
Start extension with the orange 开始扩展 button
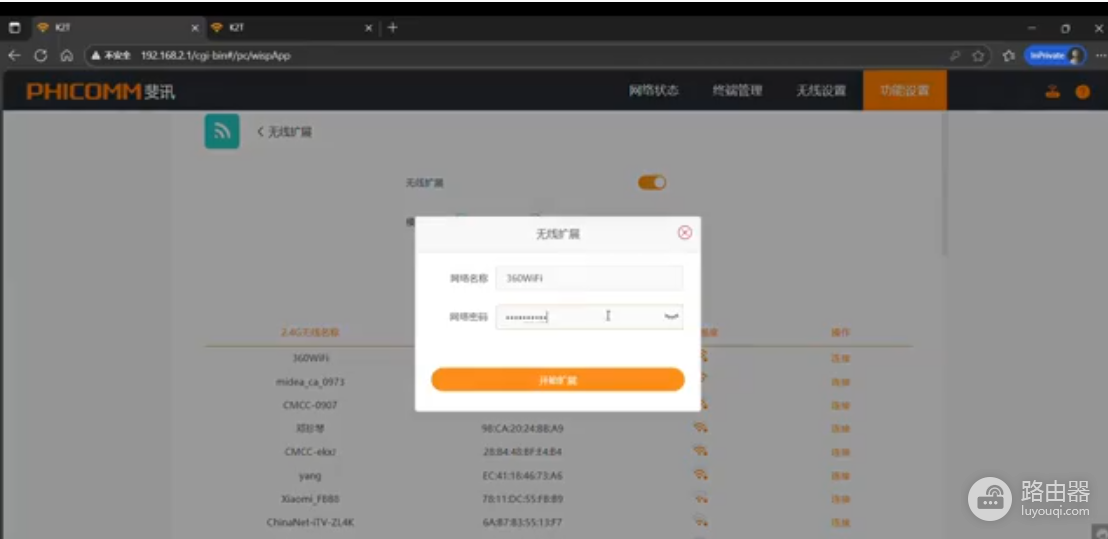pos(558,380)
